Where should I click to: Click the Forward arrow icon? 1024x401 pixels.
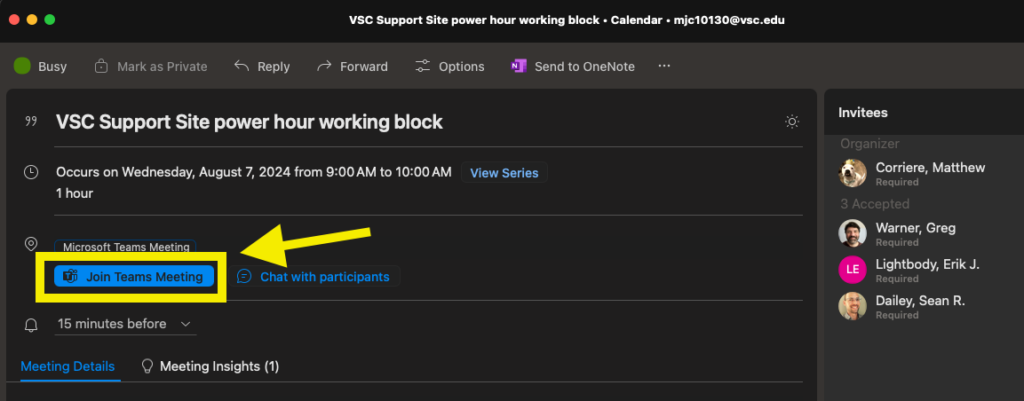[x=324, y=66]
